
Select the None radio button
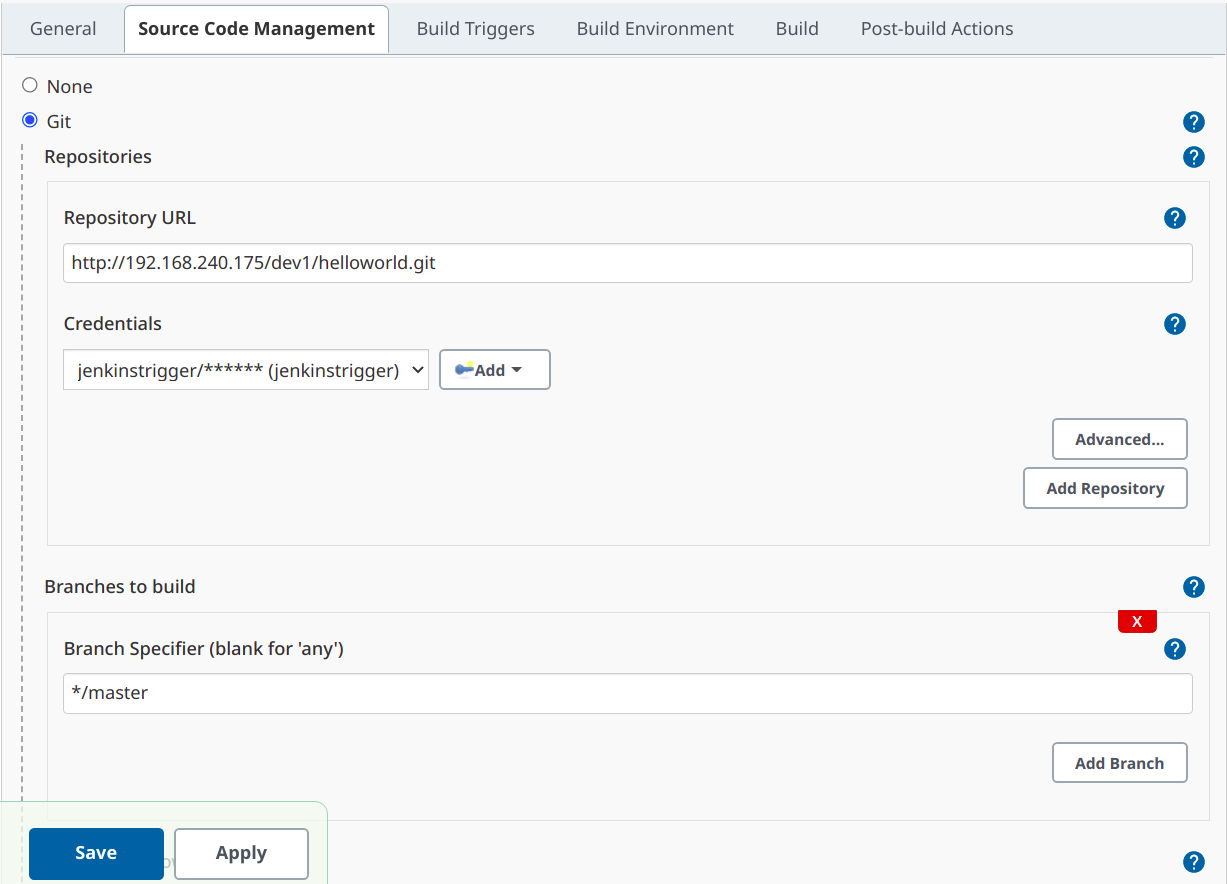(x=29, y=85)
